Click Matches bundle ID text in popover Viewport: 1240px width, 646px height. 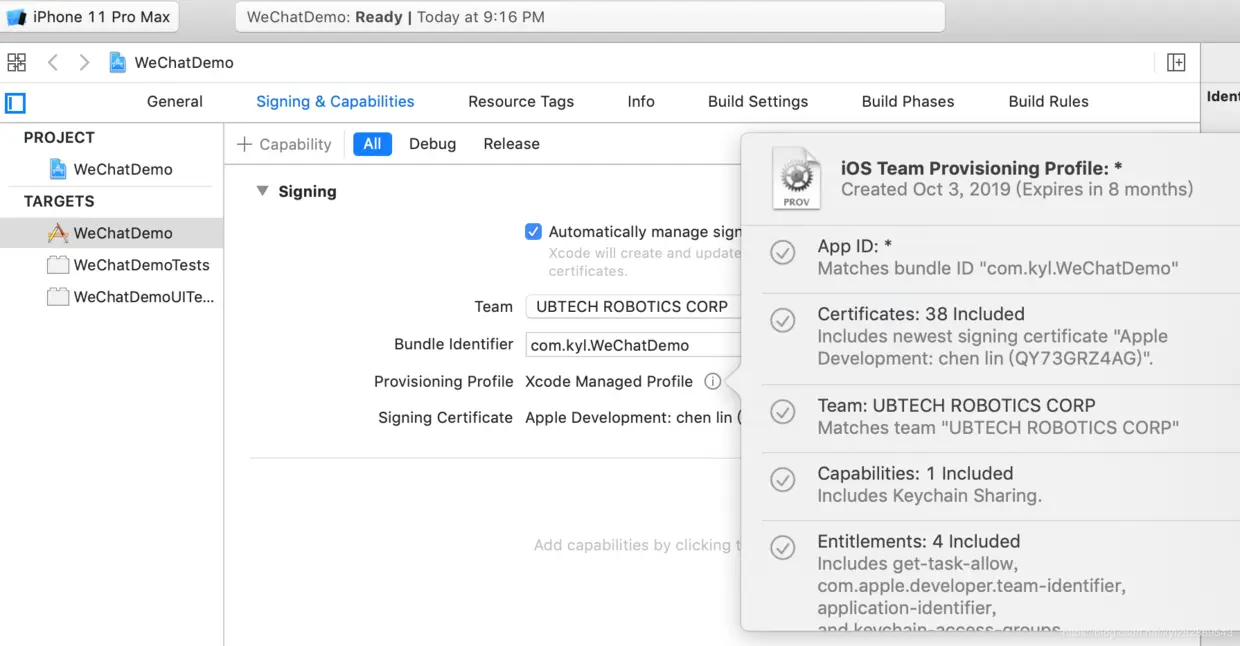pos(998,268)
